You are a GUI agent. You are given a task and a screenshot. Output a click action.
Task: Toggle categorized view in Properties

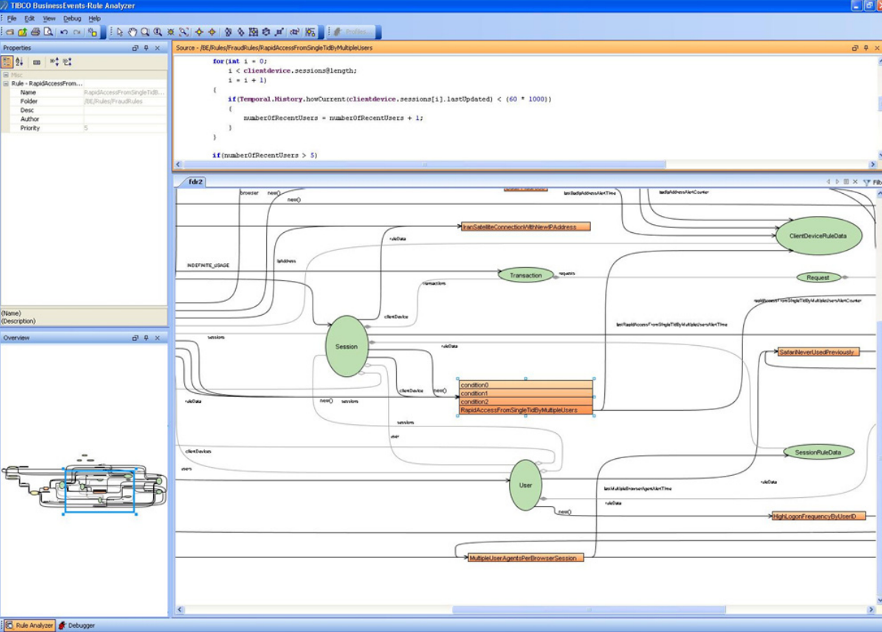(x=7, y=62)
